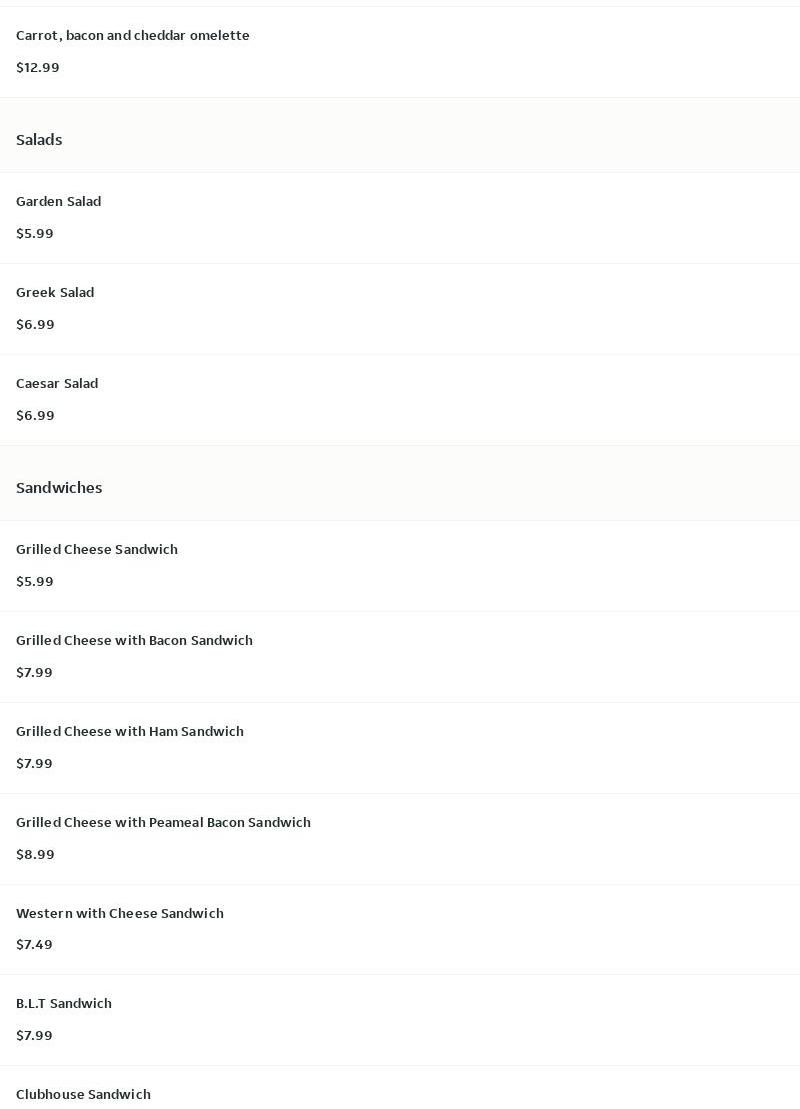Click the $12.99 omelette price
Image resolution: width=800 pixels, height=1109 pixels.
[37, 68]
